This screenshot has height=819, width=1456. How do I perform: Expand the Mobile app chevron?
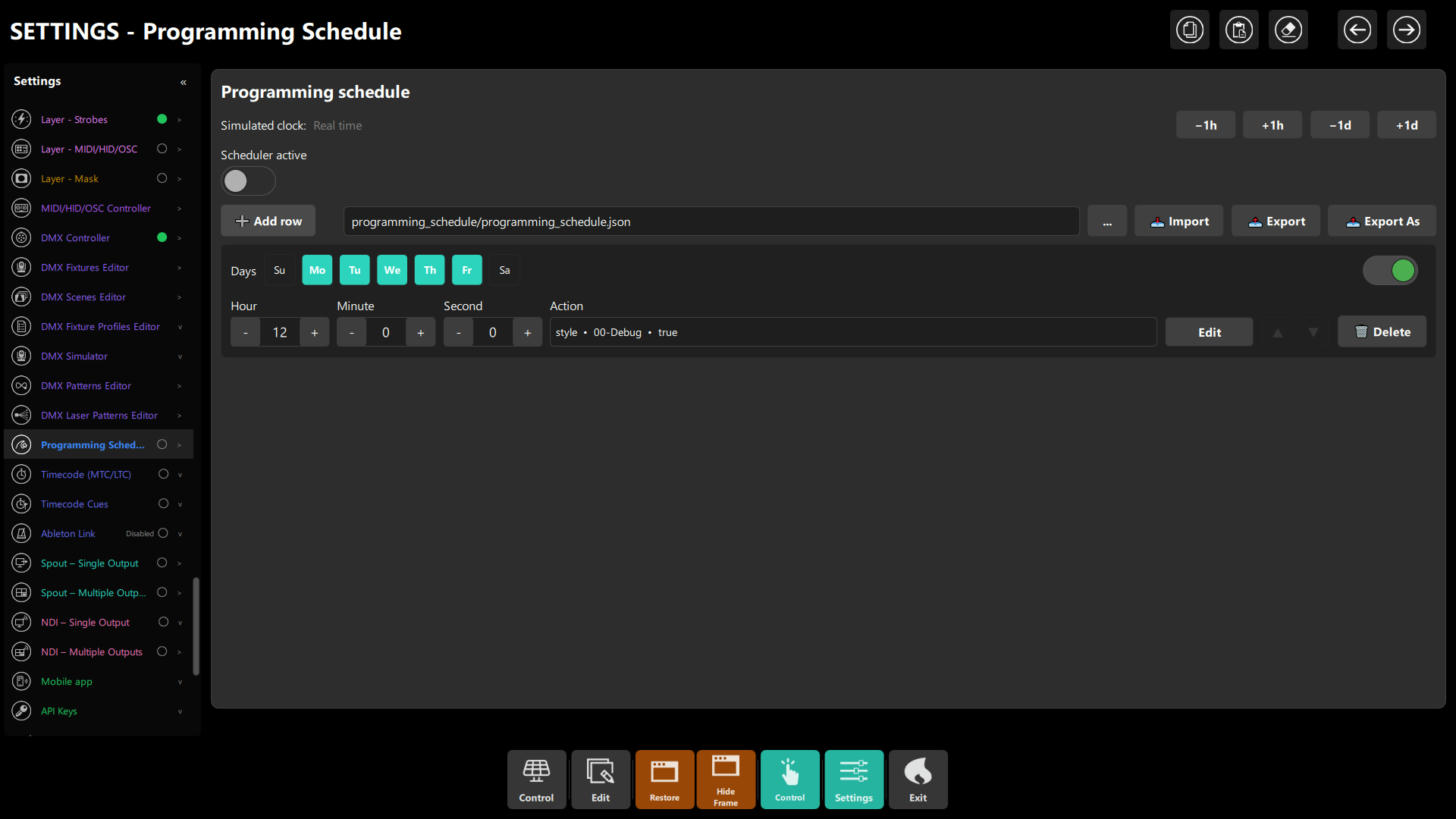tap(180, 682)
